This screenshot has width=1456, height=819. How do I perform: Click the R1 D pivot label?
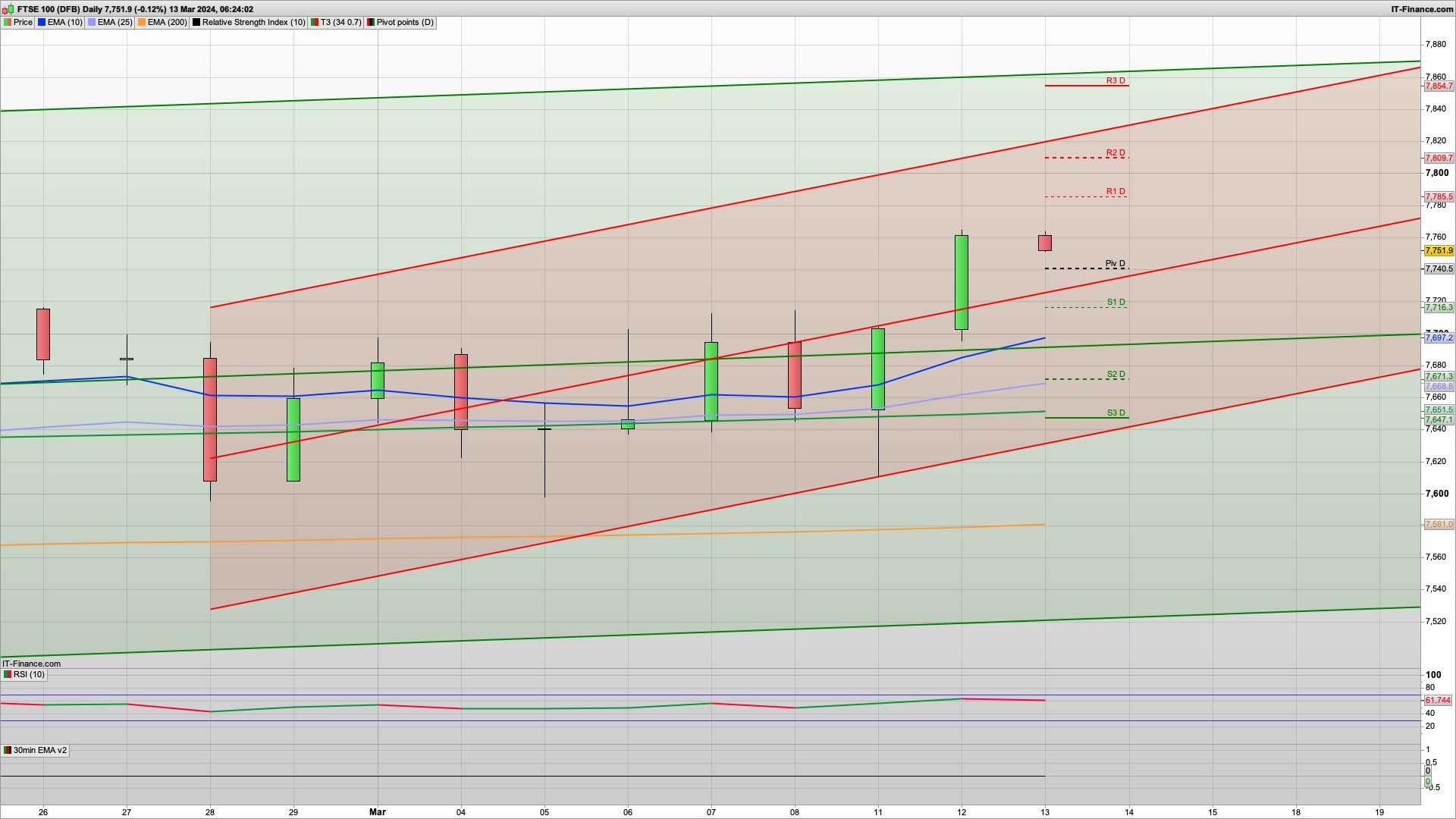(1116, 191)
